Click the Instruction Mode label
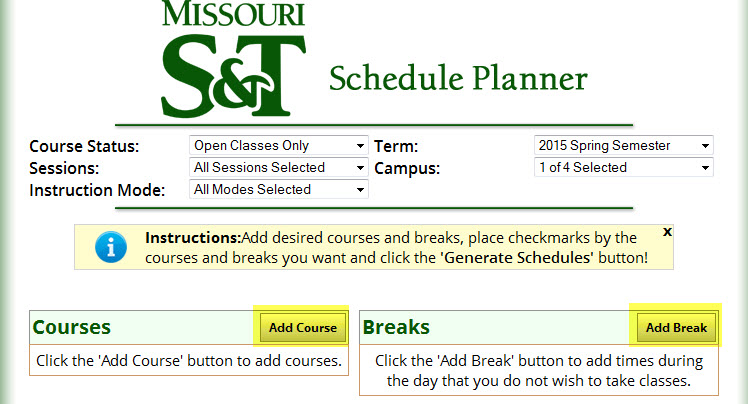This screenshot has height=404, width=748. click(97, 190)
